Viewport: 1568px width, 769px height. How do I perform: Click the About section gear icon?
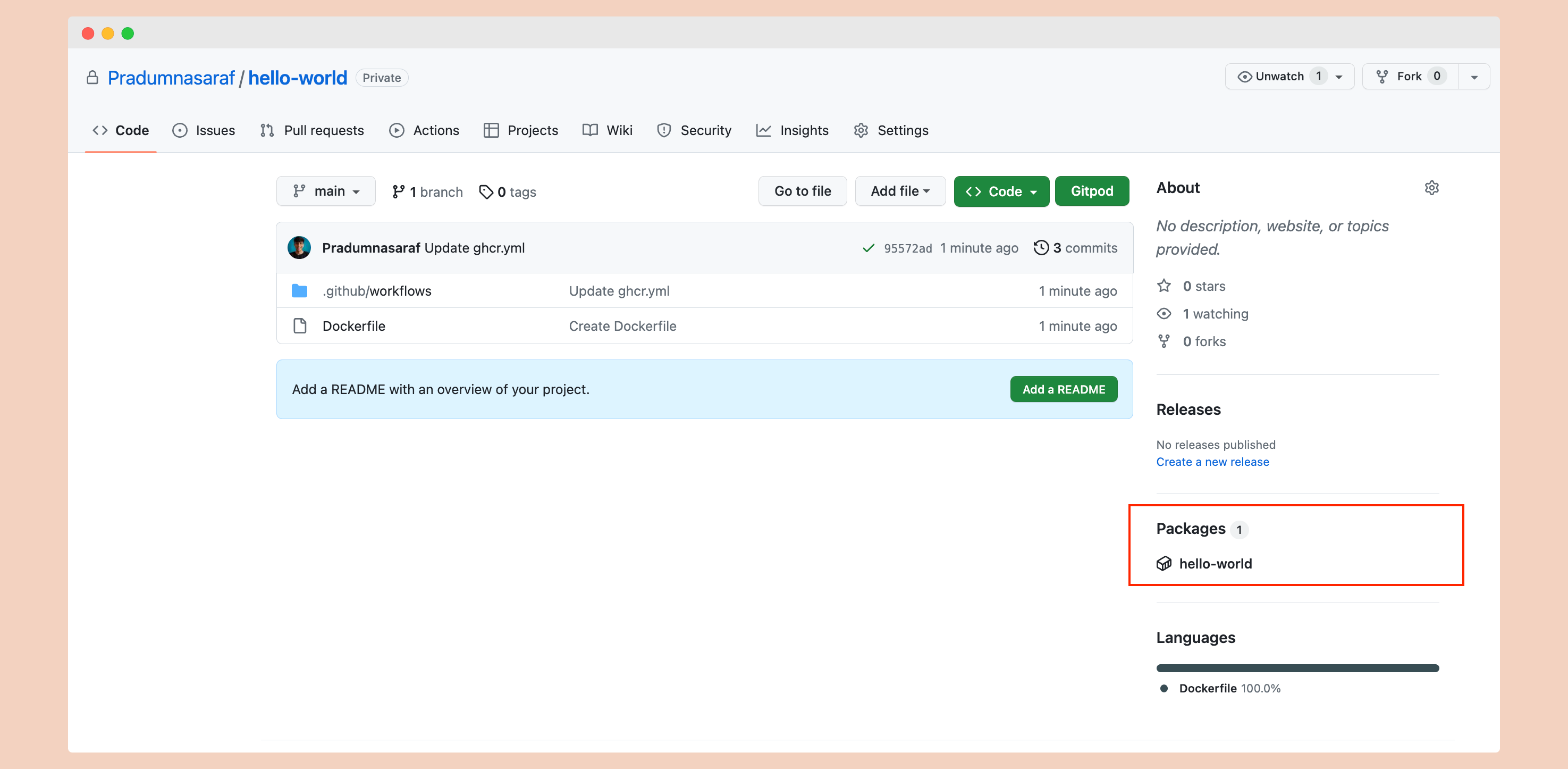coord(1431,188)
